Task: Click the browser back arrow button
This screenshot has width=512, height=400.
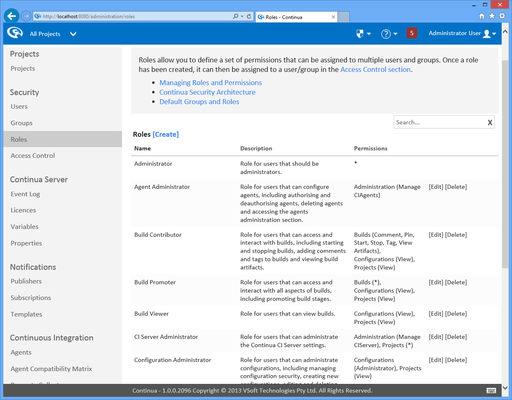Action: (x=12, y=16)
